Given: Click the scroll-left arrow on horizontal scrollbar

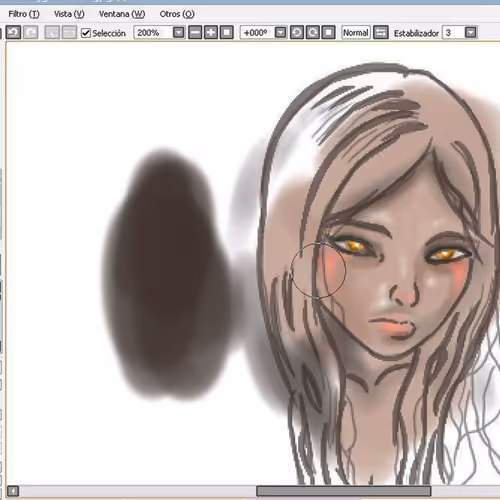Looking at the screenshot, I should [x=13, y=491].
